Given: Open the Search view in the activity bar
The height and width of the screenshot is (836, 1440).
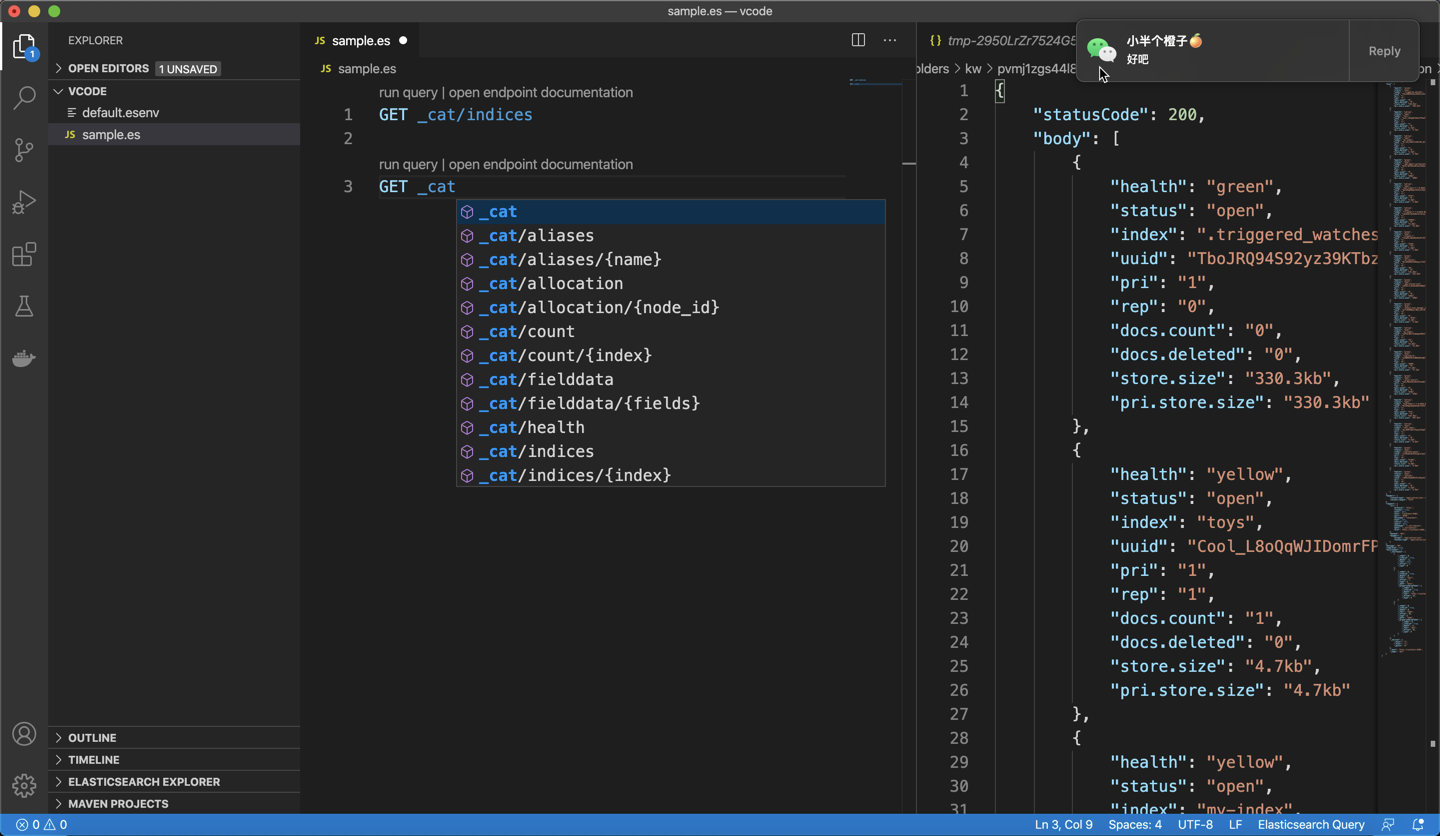Looking at the screenshot, I should click(24, 97).
